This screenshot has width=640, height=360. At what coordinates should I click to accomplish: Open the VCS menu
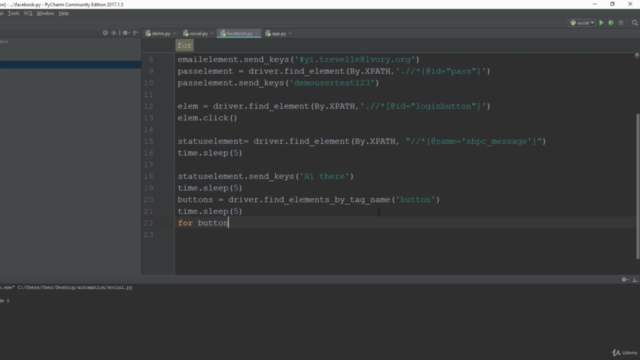tap(28, 13)
